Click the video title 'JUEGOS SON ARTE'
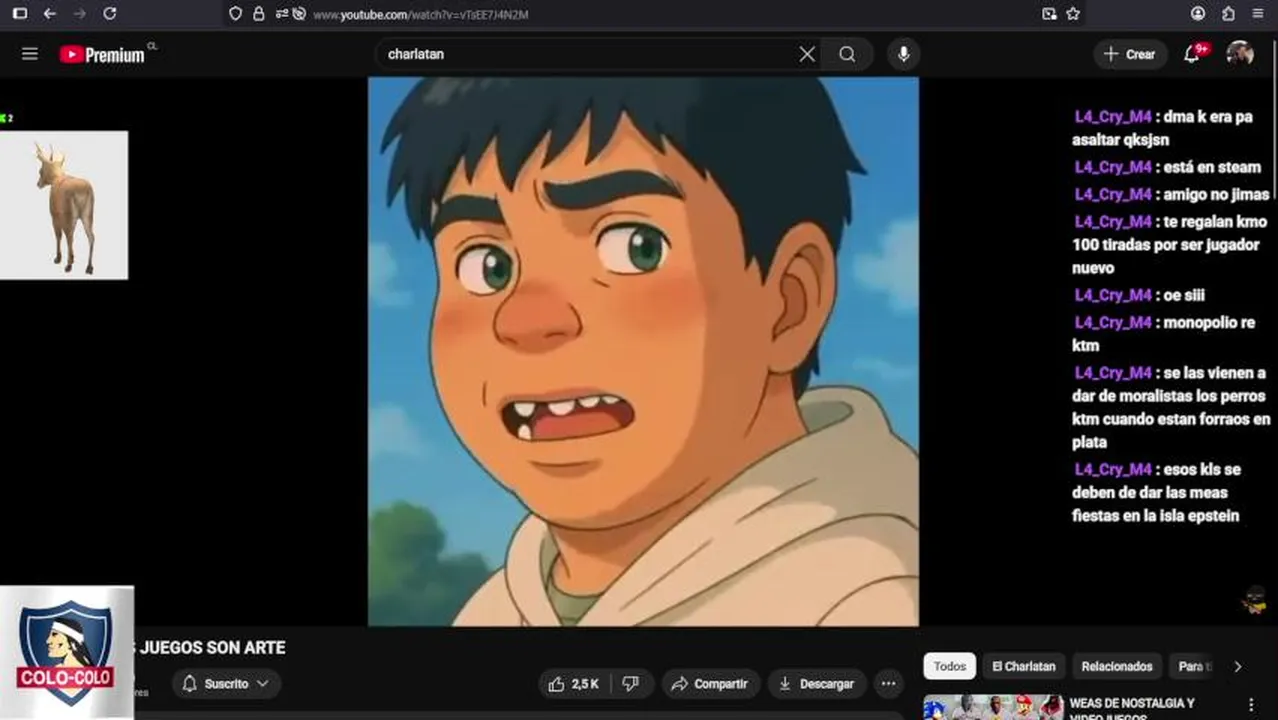This screenshot has height=720, width=1278. 213,648
